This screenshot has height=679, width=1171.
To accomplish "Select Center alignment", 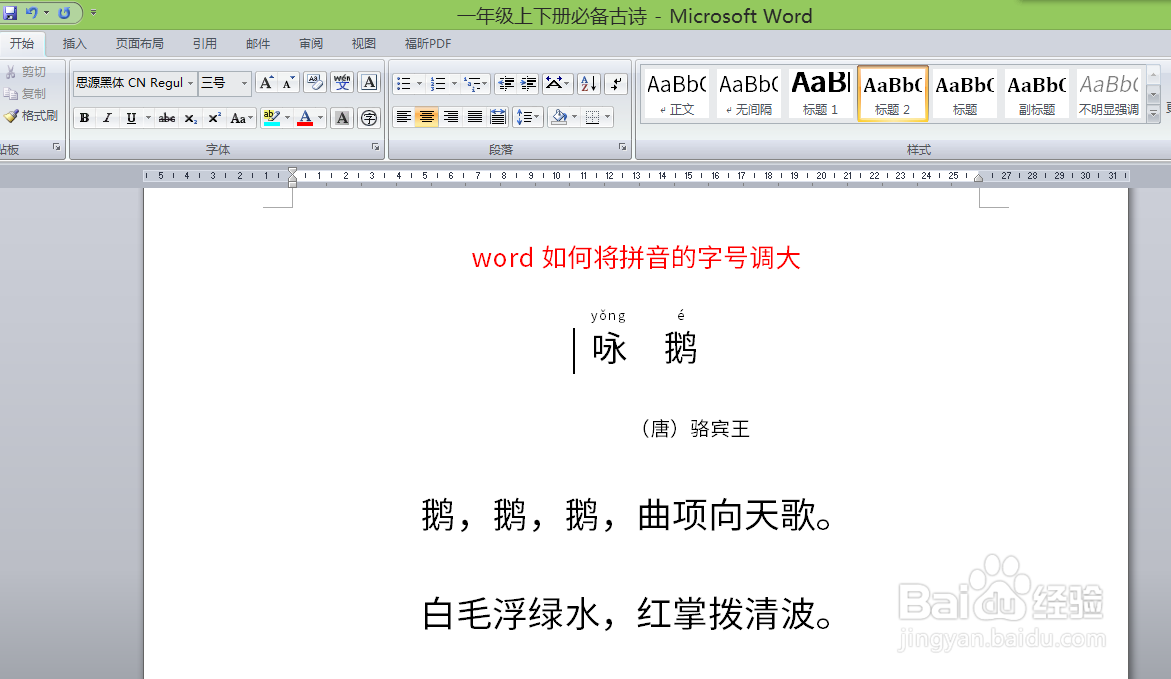I will click(x=426, y=117).
